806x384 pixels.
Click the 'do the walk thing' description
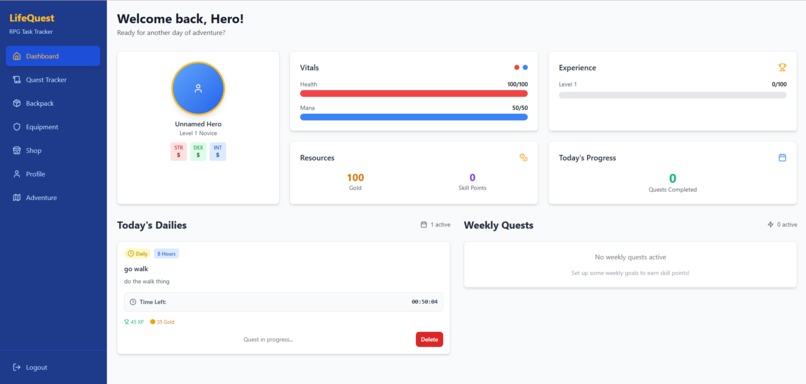click(x=146, y=282)
